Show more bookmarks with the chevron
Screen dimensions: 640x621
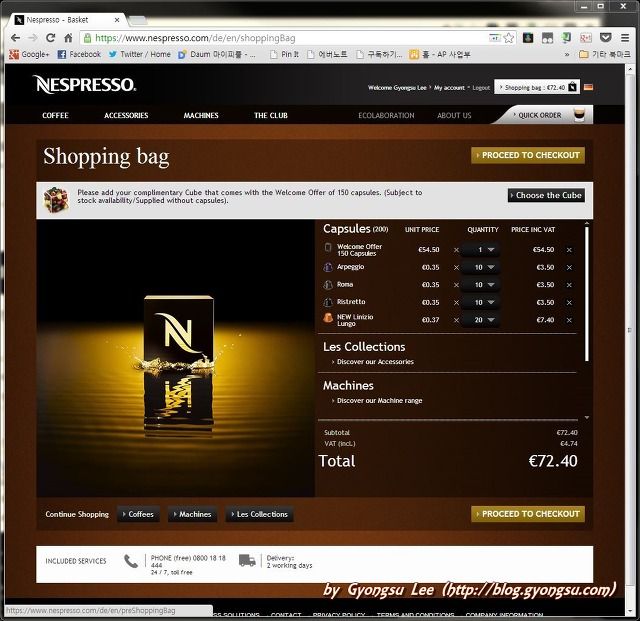point(567,54)
